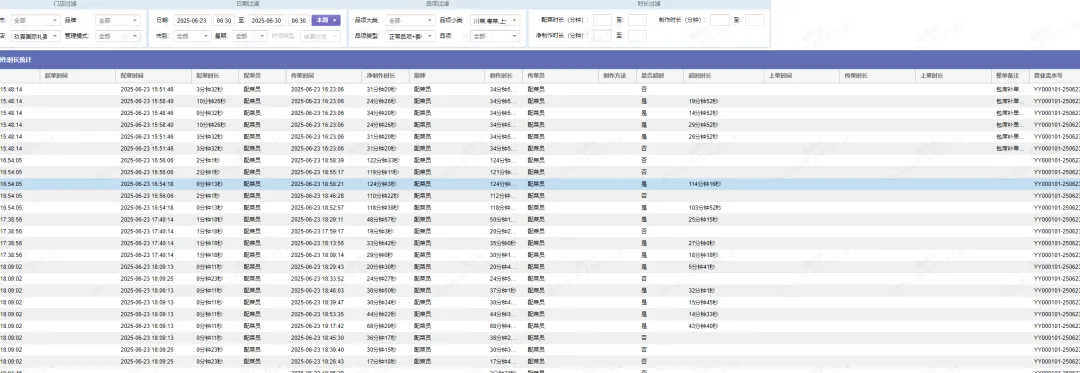Image resolution: width=1080 pixels, height=373 pixels.
Task: Click the 制作时长 minimum minutes input
Action: [720, 21]
